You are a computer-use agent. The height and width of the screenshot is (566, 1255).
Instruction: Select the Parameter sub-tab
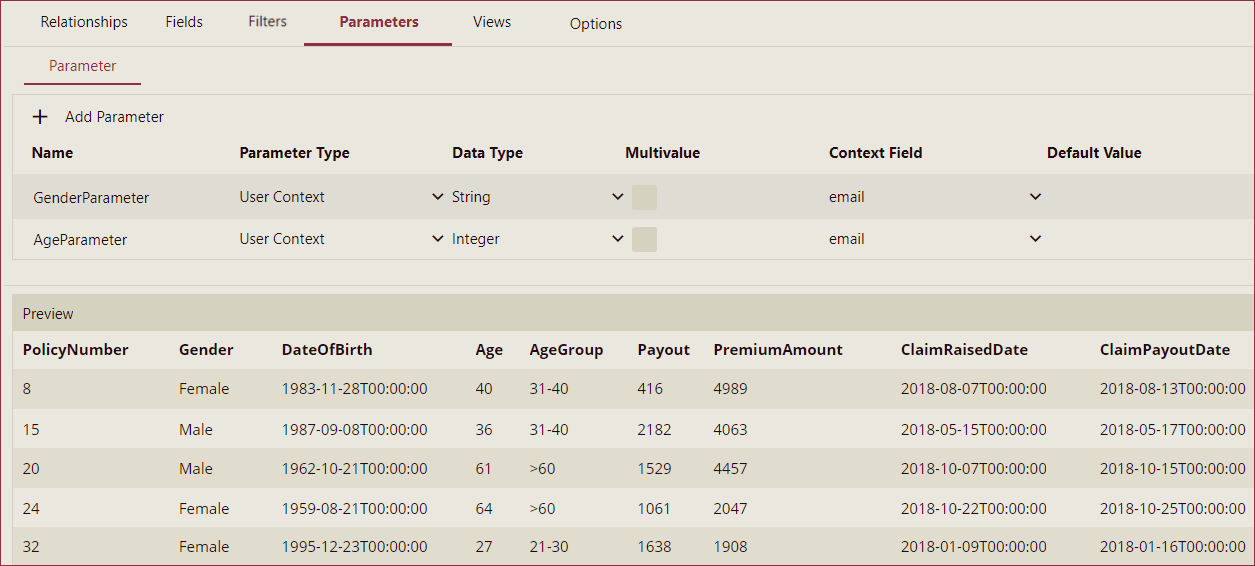click(83, 66)
